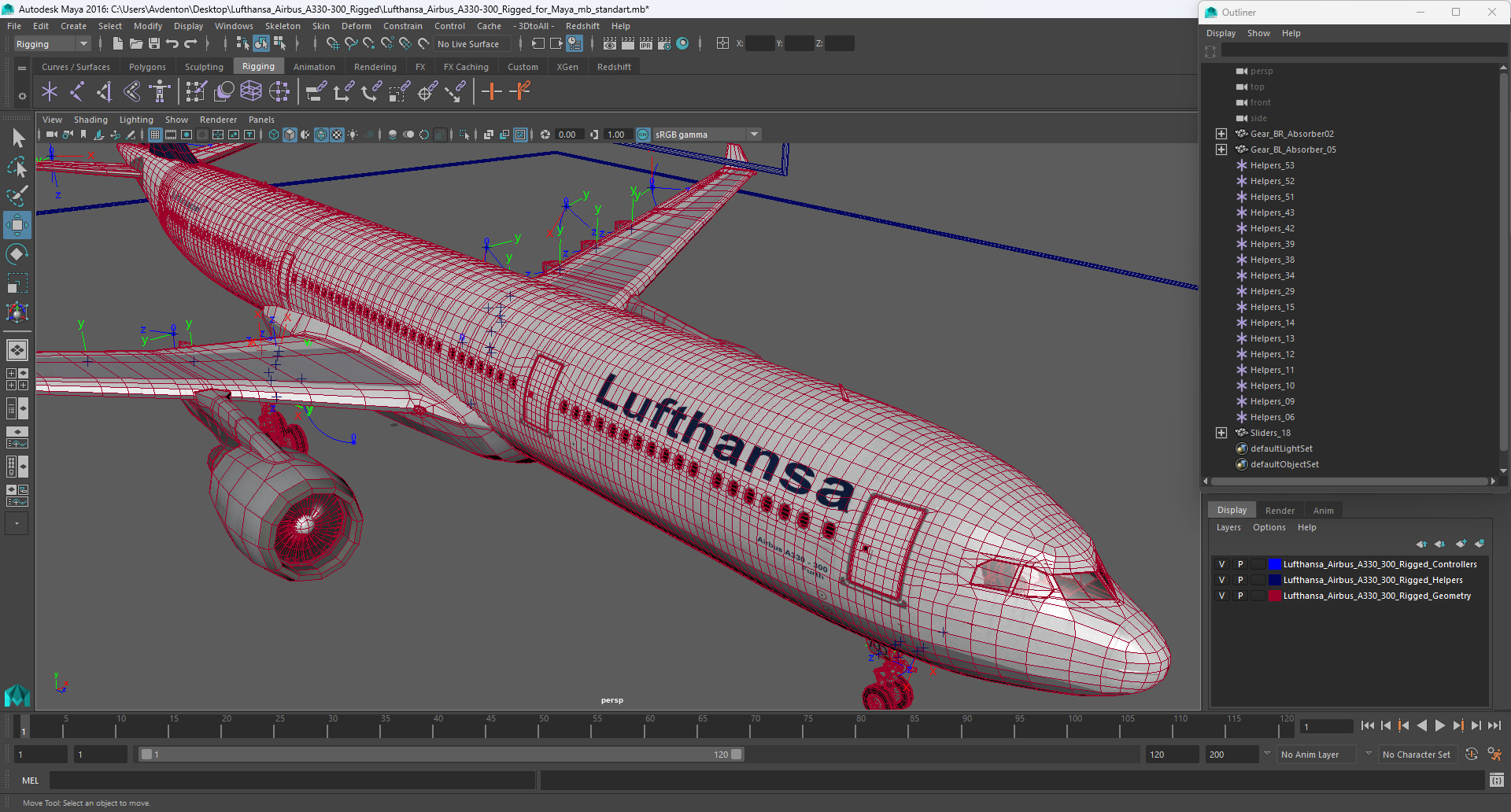Select the Create Joints tool on Rigging shelf
1511x812 pixels.
pyautogui.click(x=77, y=92)
